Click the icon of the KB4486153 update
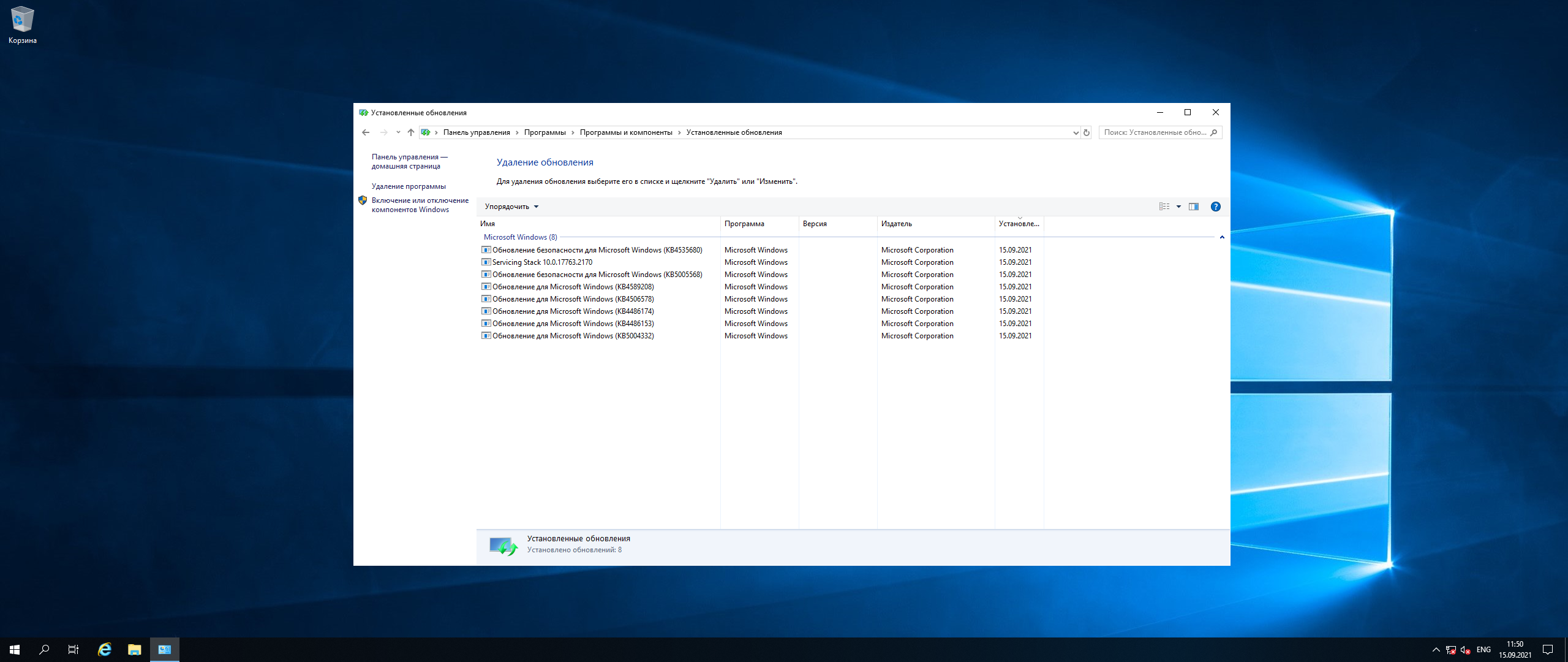 (x=486, y=324)
